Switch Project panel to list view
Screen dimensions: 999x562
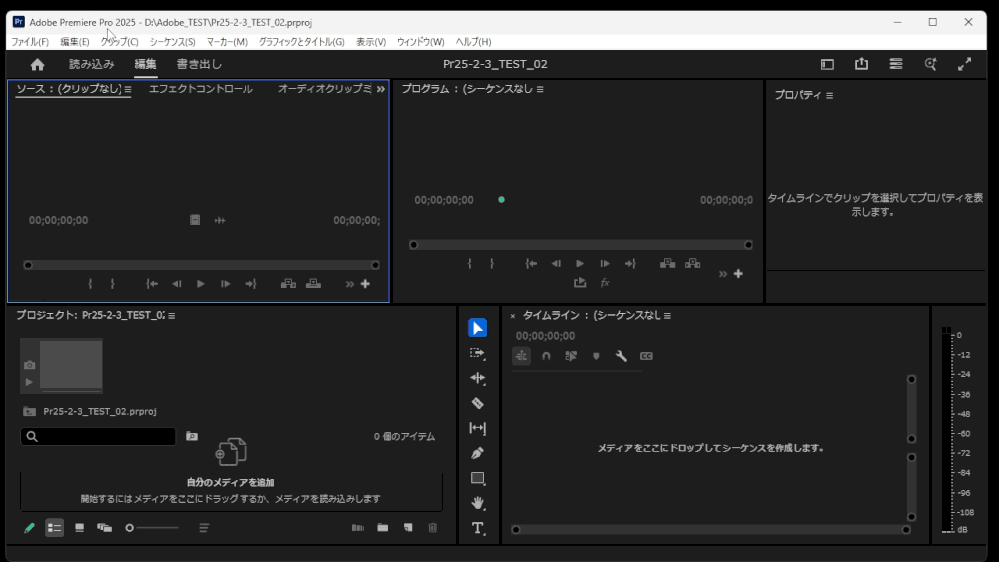click(x=54, y=528)
